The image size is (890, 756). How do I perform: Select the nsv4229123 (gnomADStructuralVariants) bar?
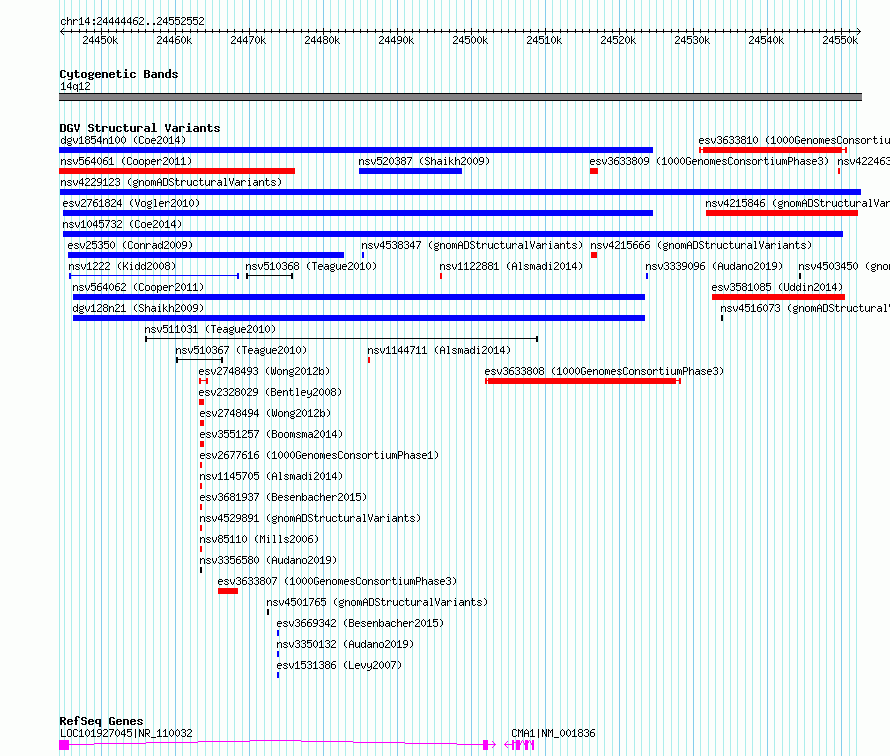coord(460,192)
